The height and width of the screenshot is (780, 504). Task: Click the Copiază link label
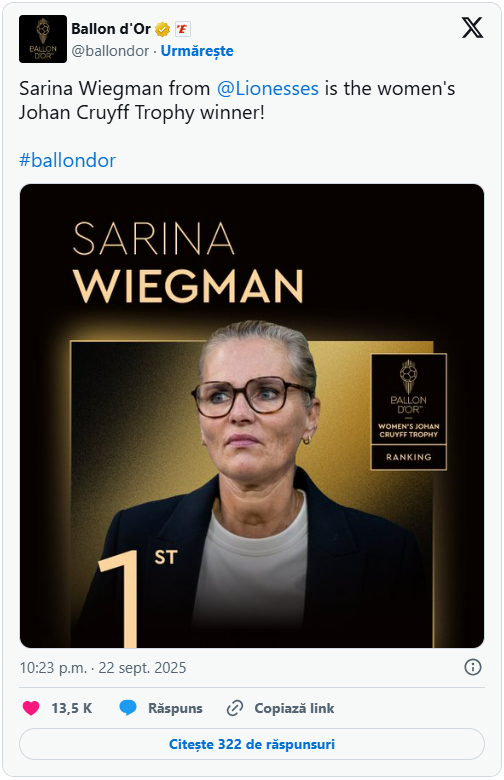[294, 708]
